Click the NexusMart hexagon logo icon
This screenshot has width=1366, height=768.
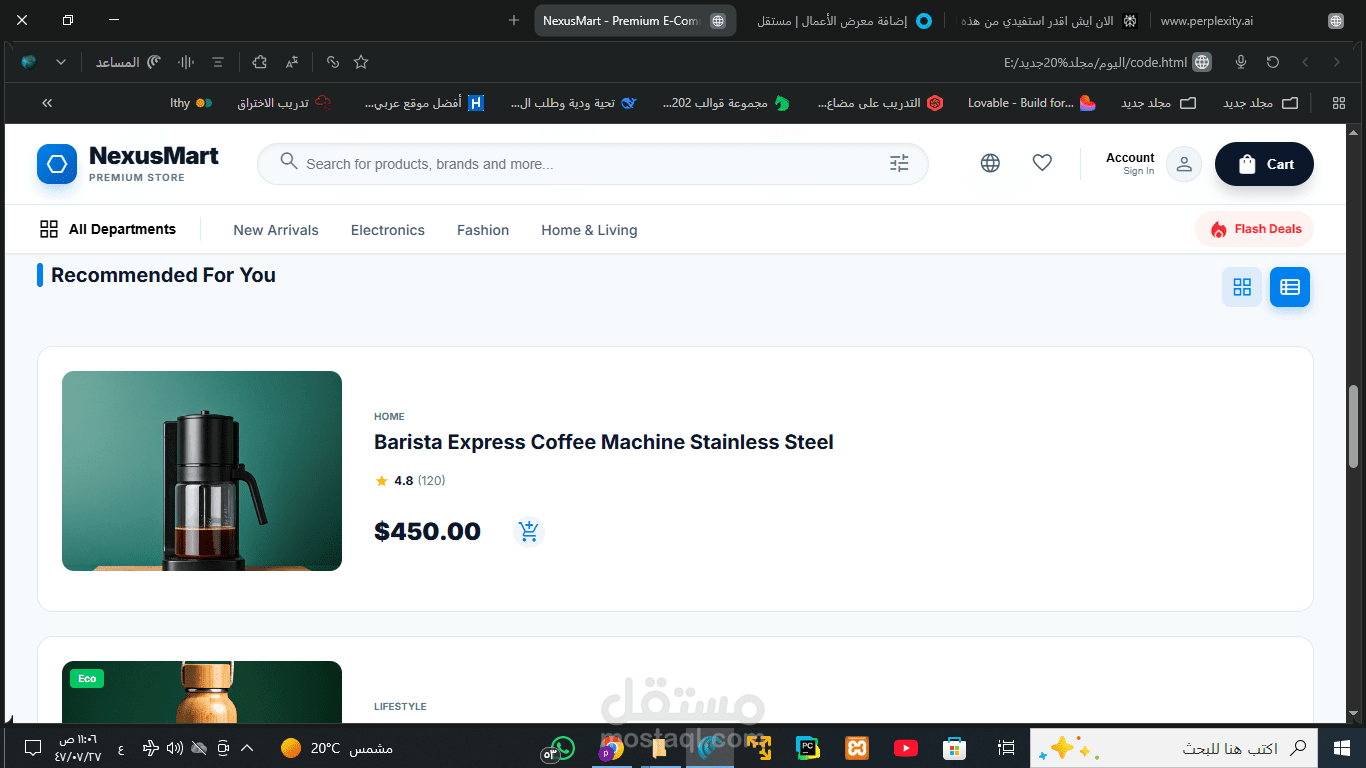coord(57,164)
